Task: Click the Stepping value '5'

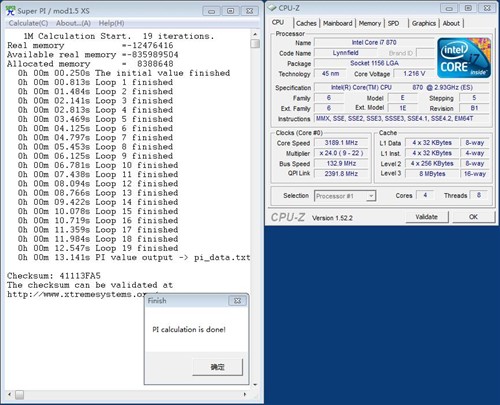Action: click(474, 98)
